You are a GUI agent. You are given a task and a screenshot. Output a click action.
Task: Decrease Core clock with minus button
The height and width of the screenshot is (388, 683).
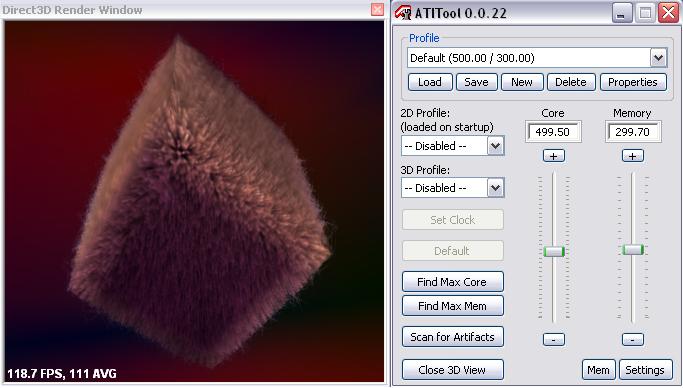[554, 339]
